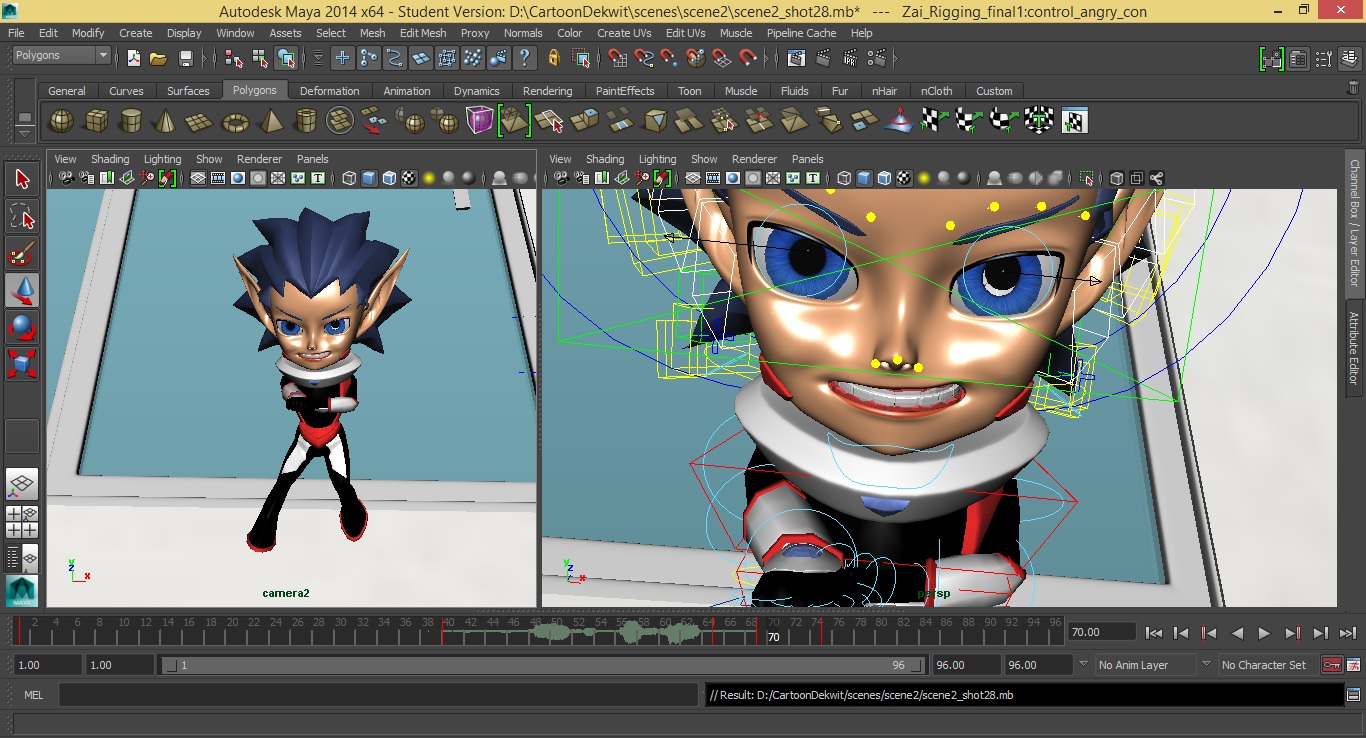Create a polygon pyramid from shelf
This screenshot has height=738, width=1366.
270,121
